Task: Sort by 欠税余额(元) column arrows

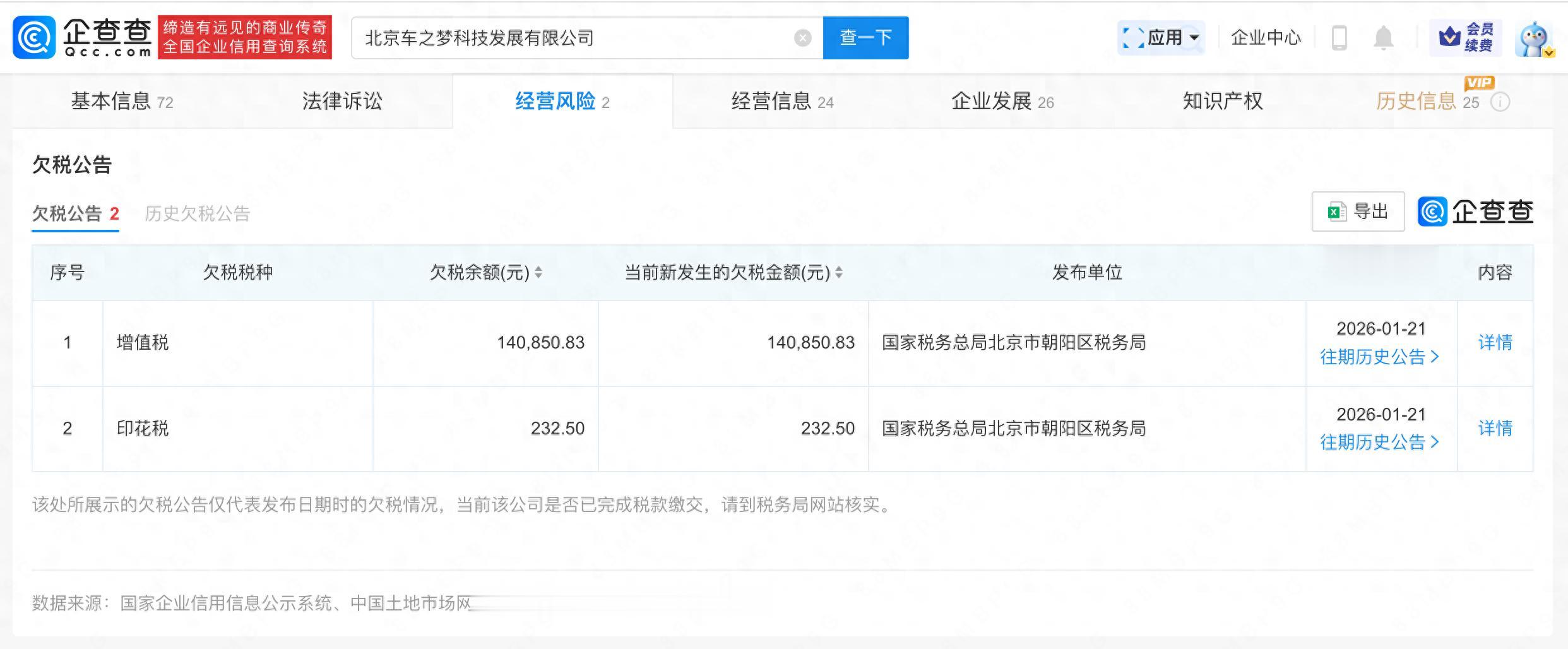Action: 538,273
